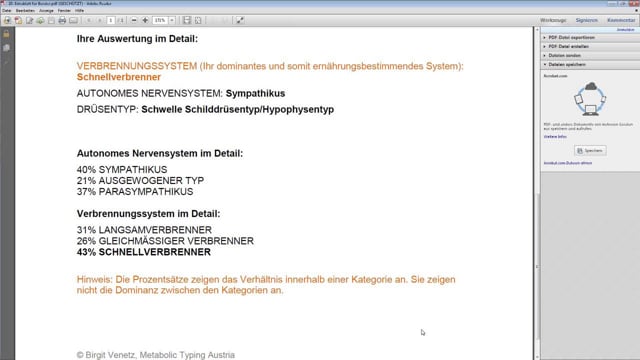Click the 'Ihre Auswertung im Detail:' heading
The height and width of the screenshot is (360, 640).
pyautogui.click(x=137, y=39)
